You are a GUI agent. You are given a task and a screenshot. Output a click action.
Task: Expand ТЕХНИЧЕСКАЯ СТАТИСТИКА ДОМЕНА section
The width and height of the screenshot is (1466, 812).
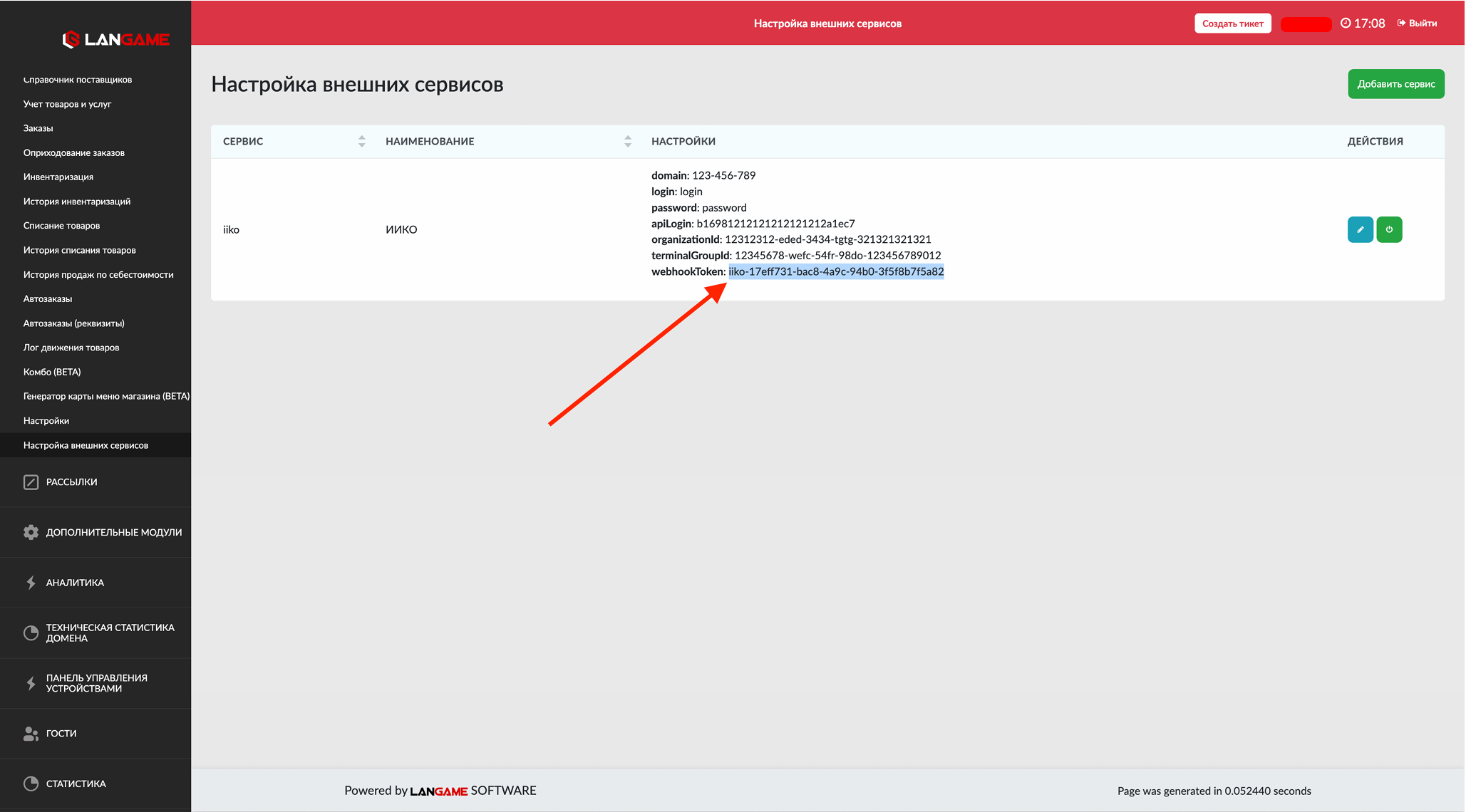96,633
